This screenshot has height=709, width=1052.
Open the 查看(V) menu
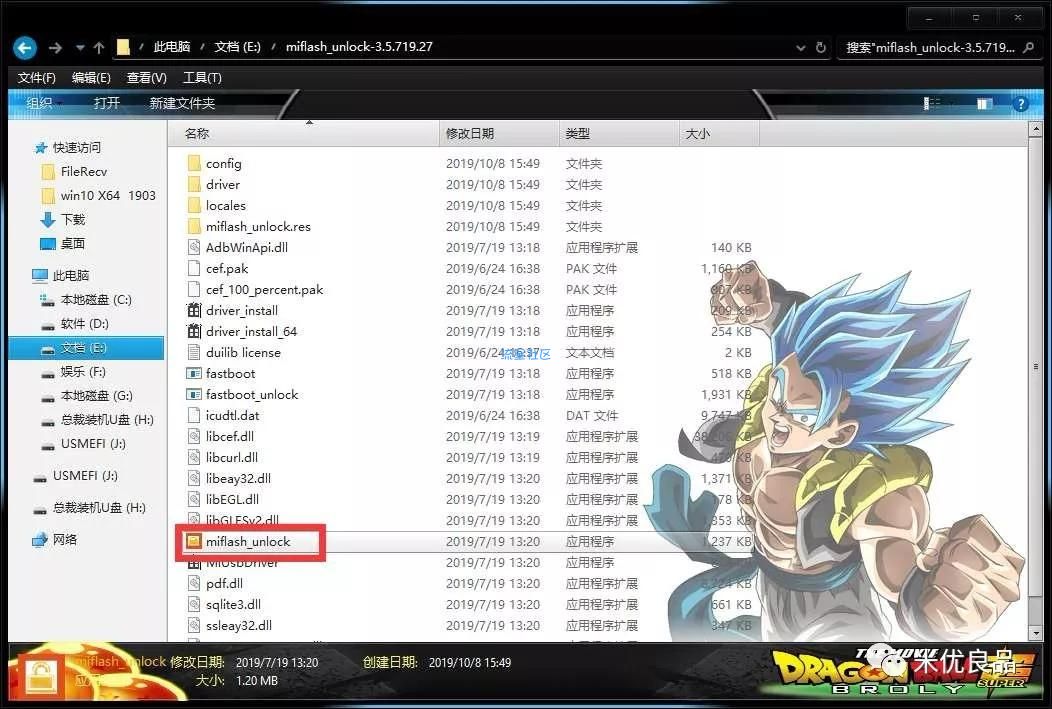pyautogui.click(x=147, y=78)
